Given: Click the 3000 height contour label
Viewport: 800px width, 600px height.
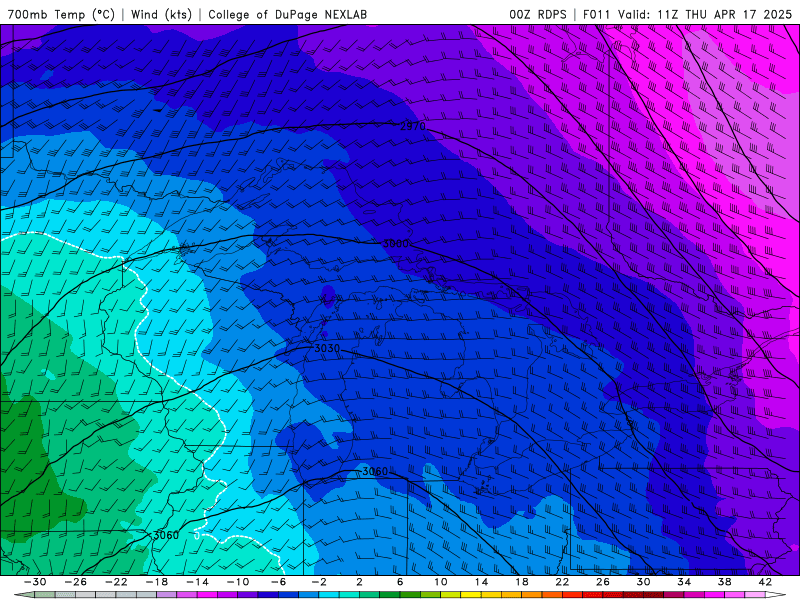Looking at the screenshot, I should point(395,244).
